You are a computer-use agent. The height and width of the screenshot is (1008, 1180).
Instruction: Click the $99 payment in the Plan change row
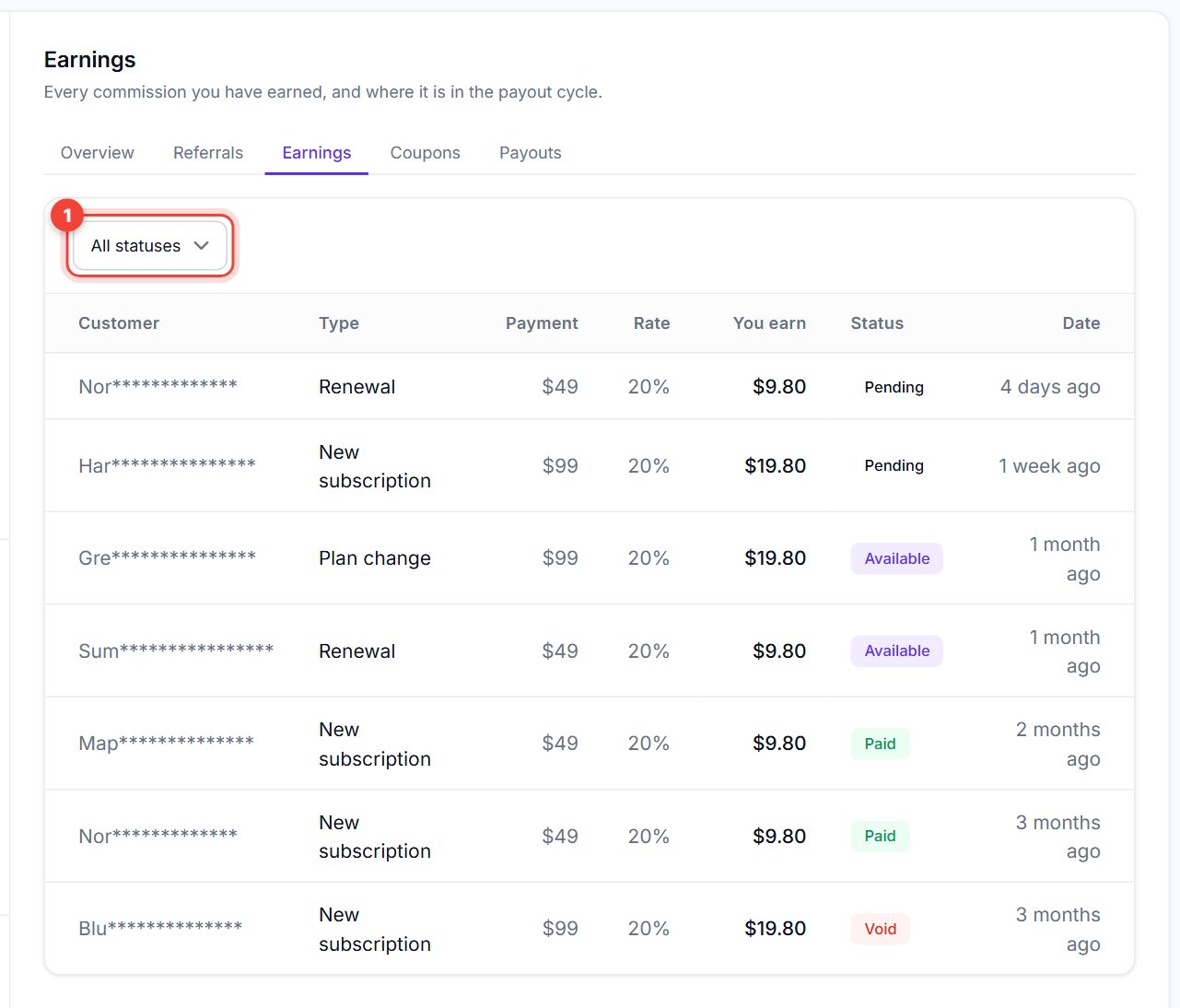[x=560, y=558]
